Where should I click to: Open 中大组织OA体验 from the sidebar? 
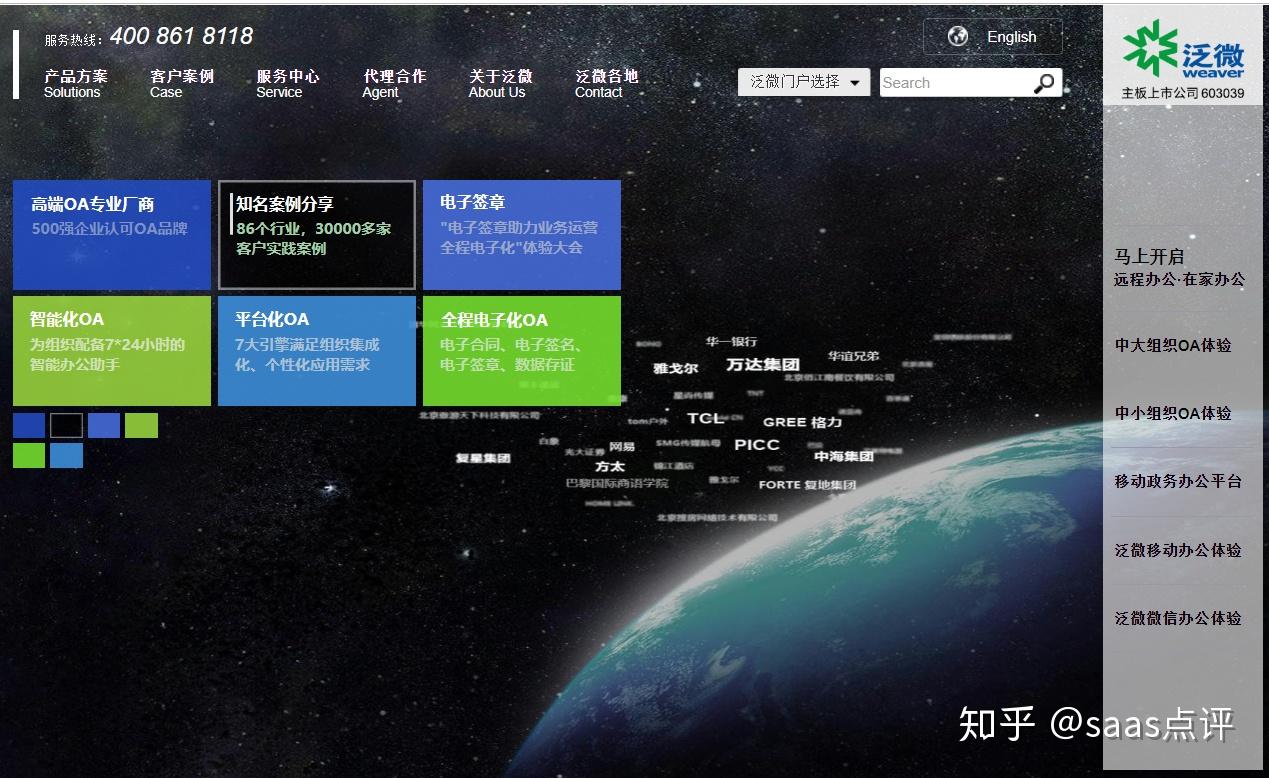tap(1174, 345)
